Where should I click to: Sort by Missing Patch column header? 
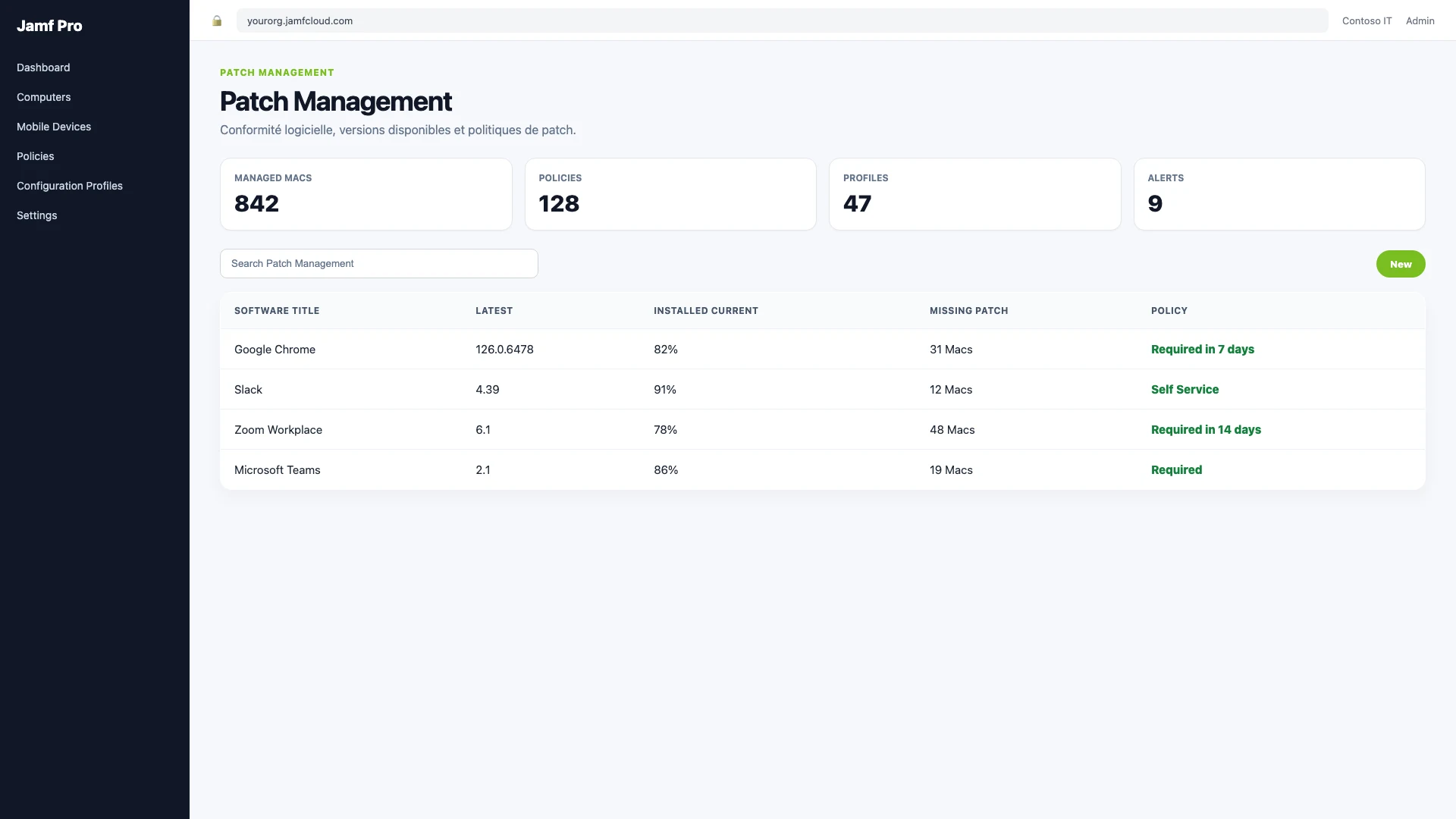pyautogui.click(x=968, y=311)
